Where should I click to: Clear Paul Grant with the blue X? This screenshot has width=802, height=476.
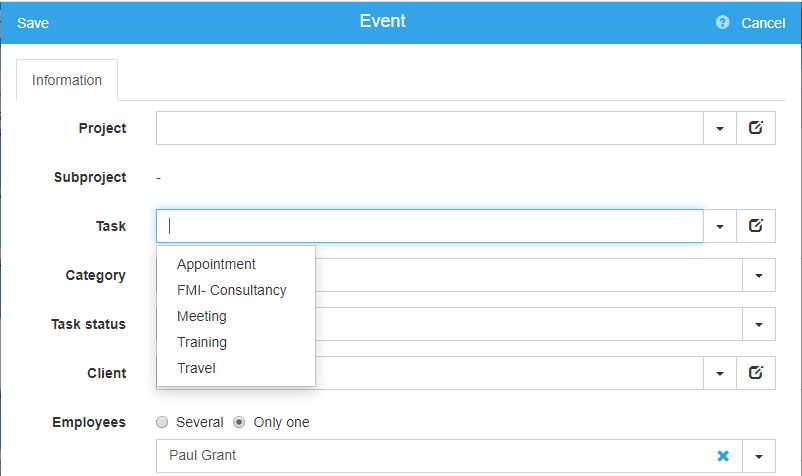723,456
